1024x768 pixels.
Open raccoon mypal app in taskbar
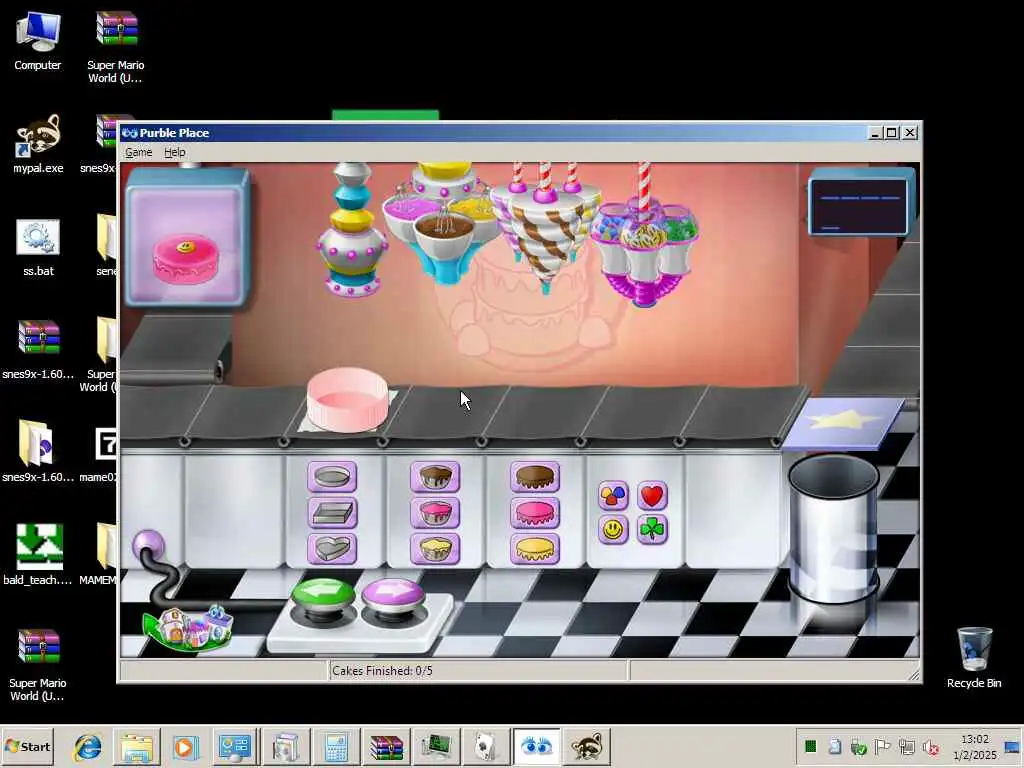(x=586, y=746)
